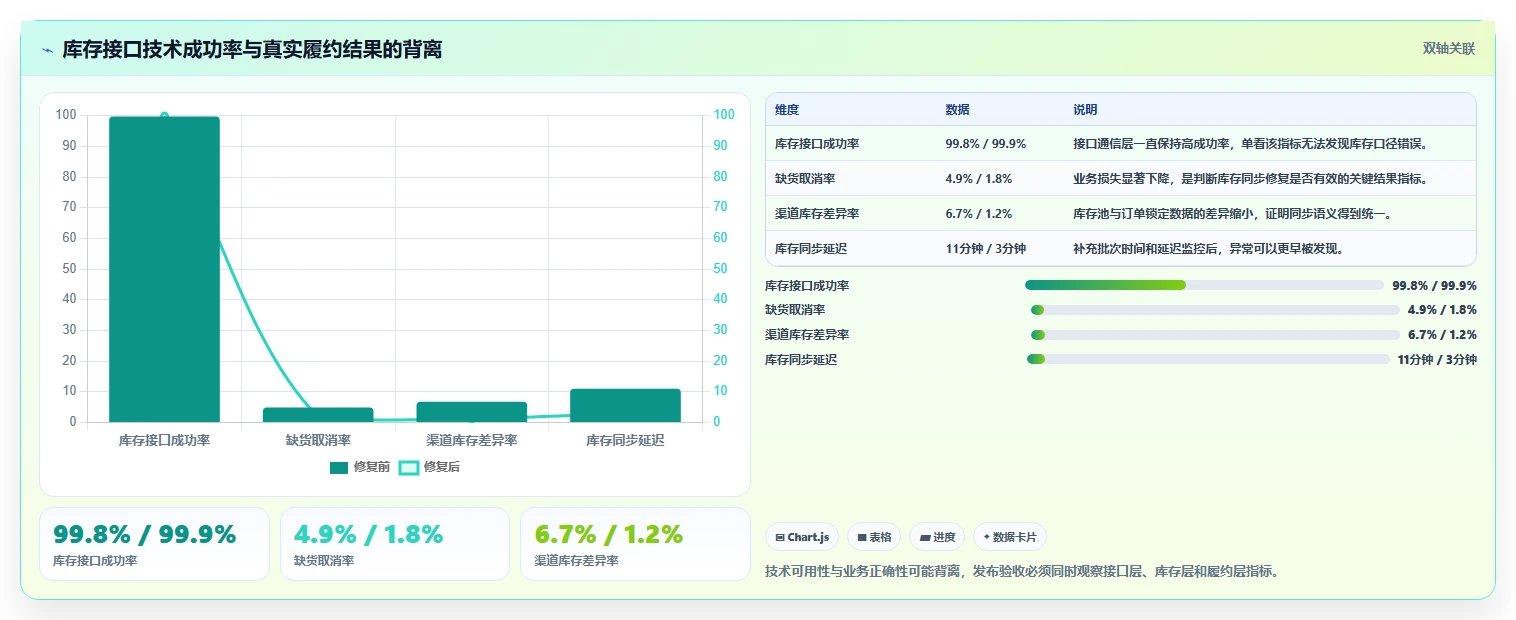The width and height of the screenshot is (1516, 620).
Task: Click the x-axis label 库存接口成功率
Action: point(164,440)
